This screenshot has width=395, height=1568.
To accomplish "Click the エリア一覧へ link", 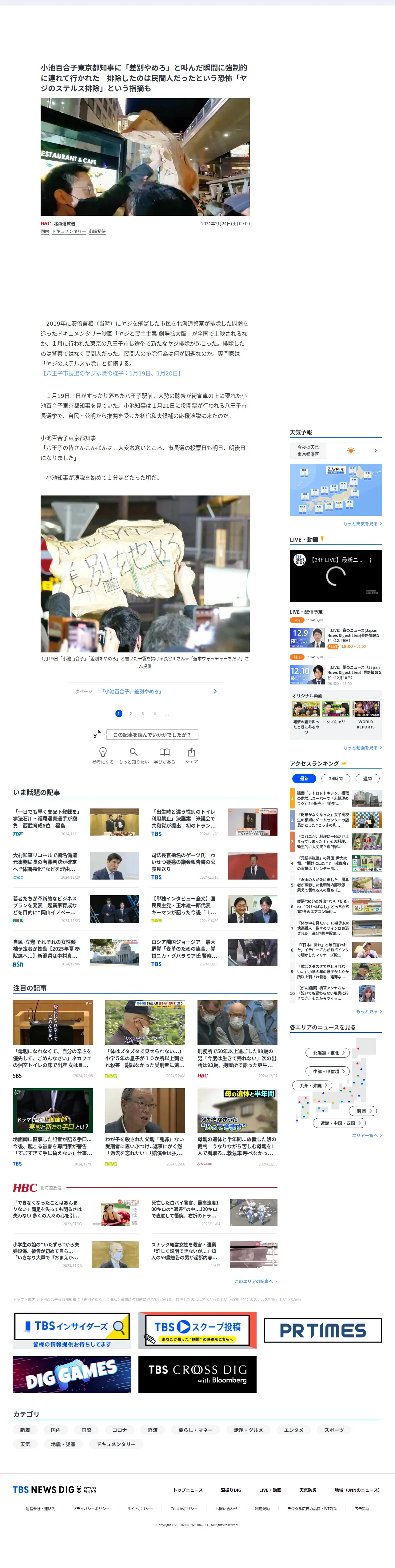I will pyautogui.click(x=367, y=1135).
